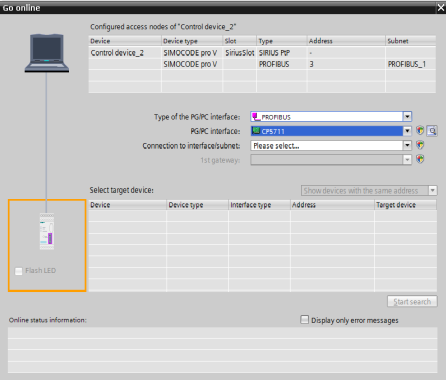Viewport: 446px width, 380px height.
Task: Open the PG/PC interface CP5711 dropdown
Action: (407, 131)
